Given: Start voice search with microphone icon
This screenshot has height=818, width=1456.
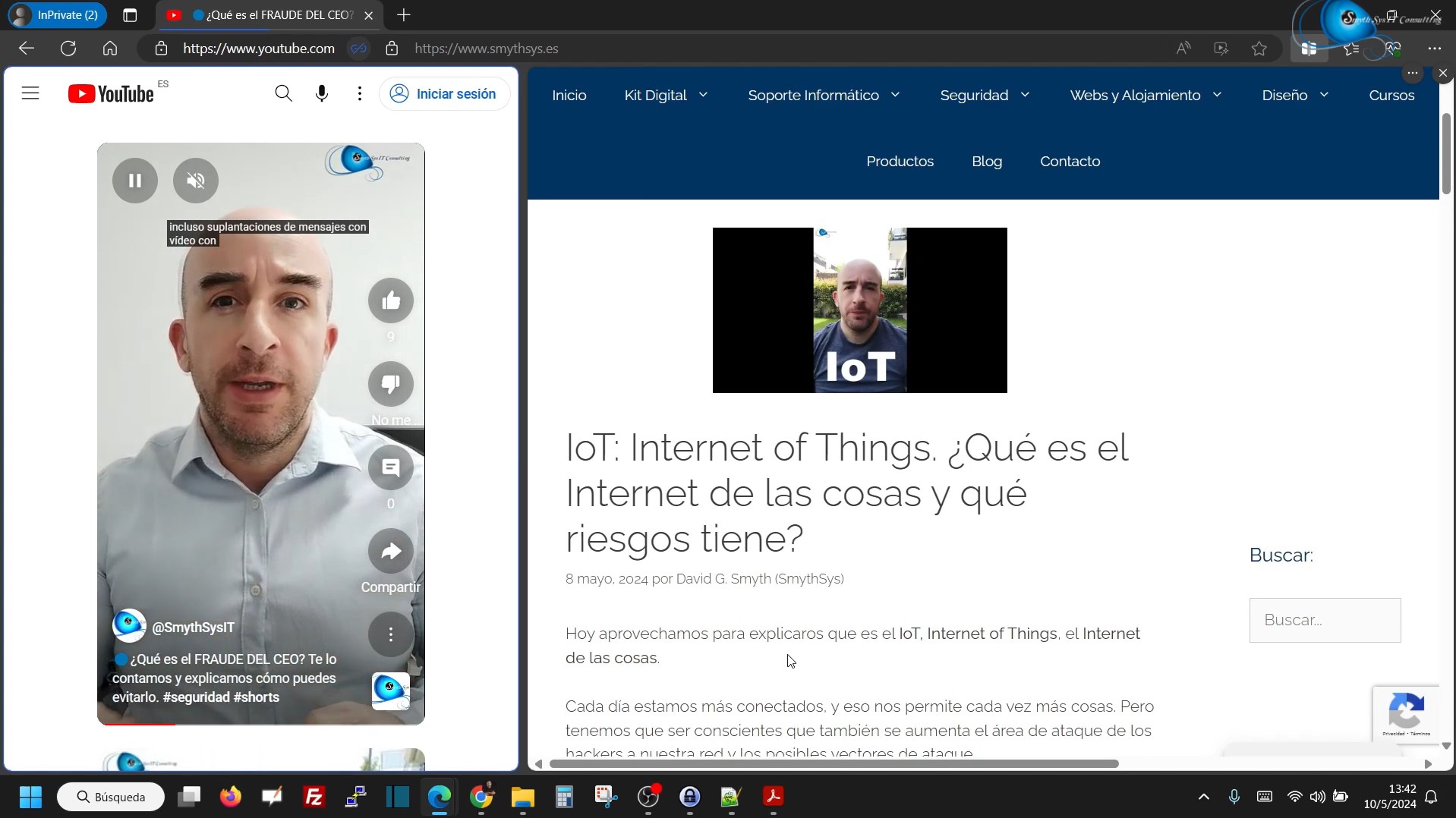Looking at the screenshot, I should 322,94.
